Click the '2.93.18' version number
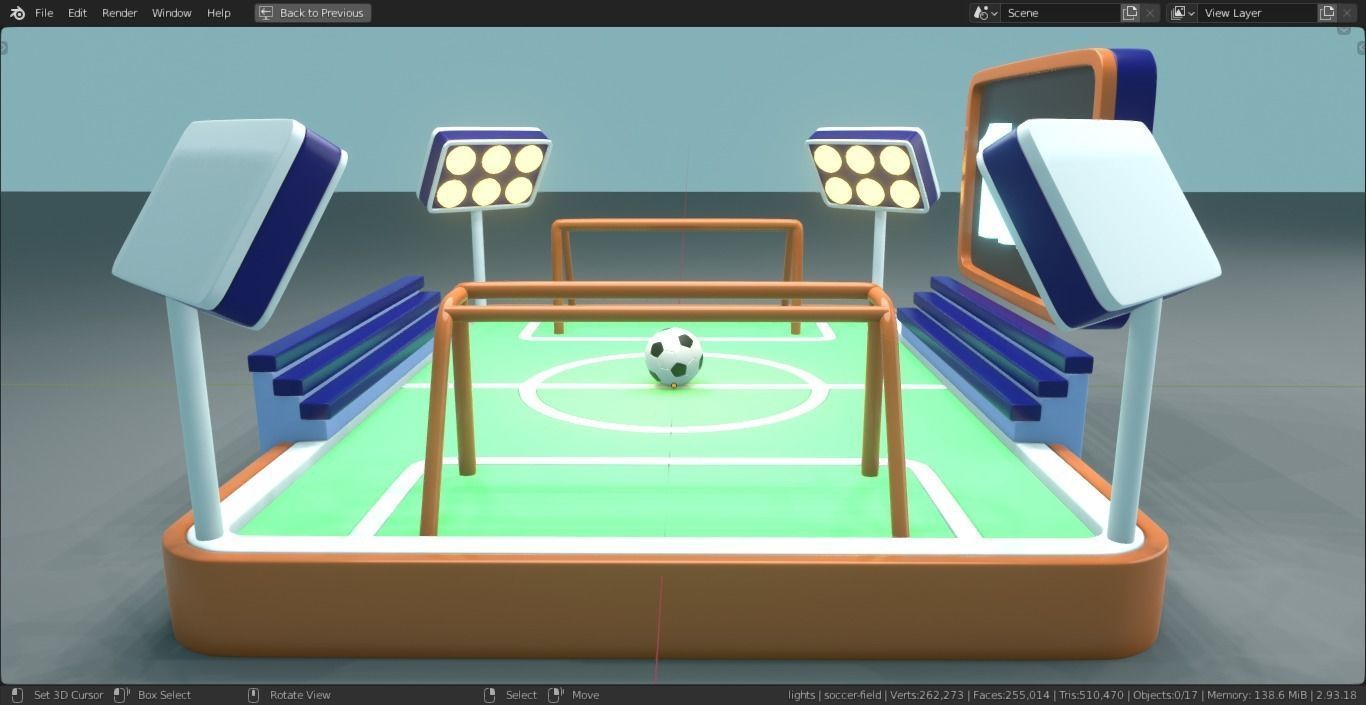1366x705 pixels. 1336,695
